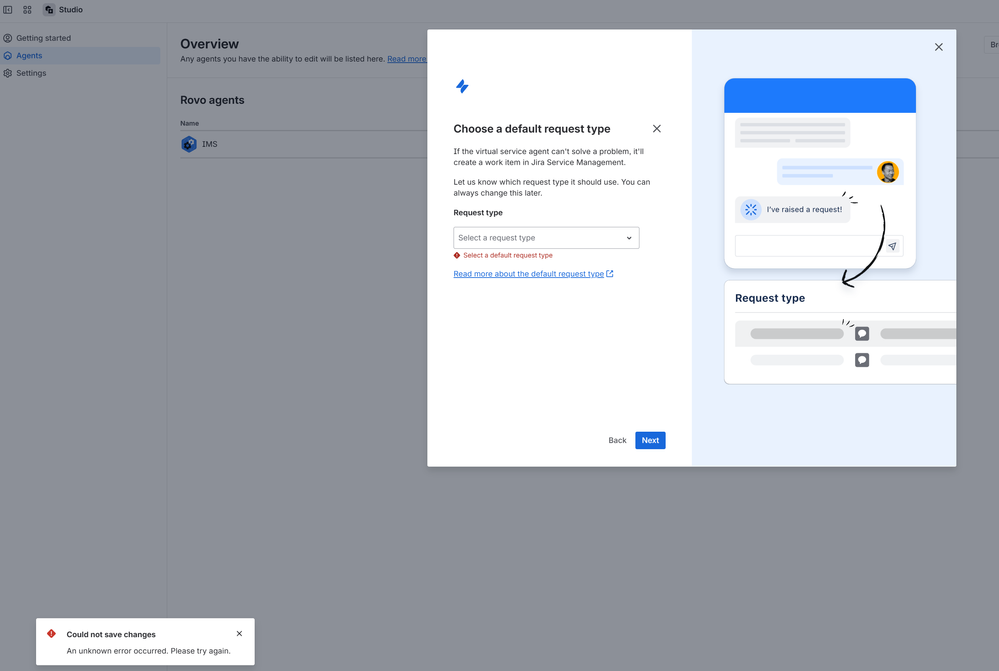Click the Next button

tap(650, 440)
